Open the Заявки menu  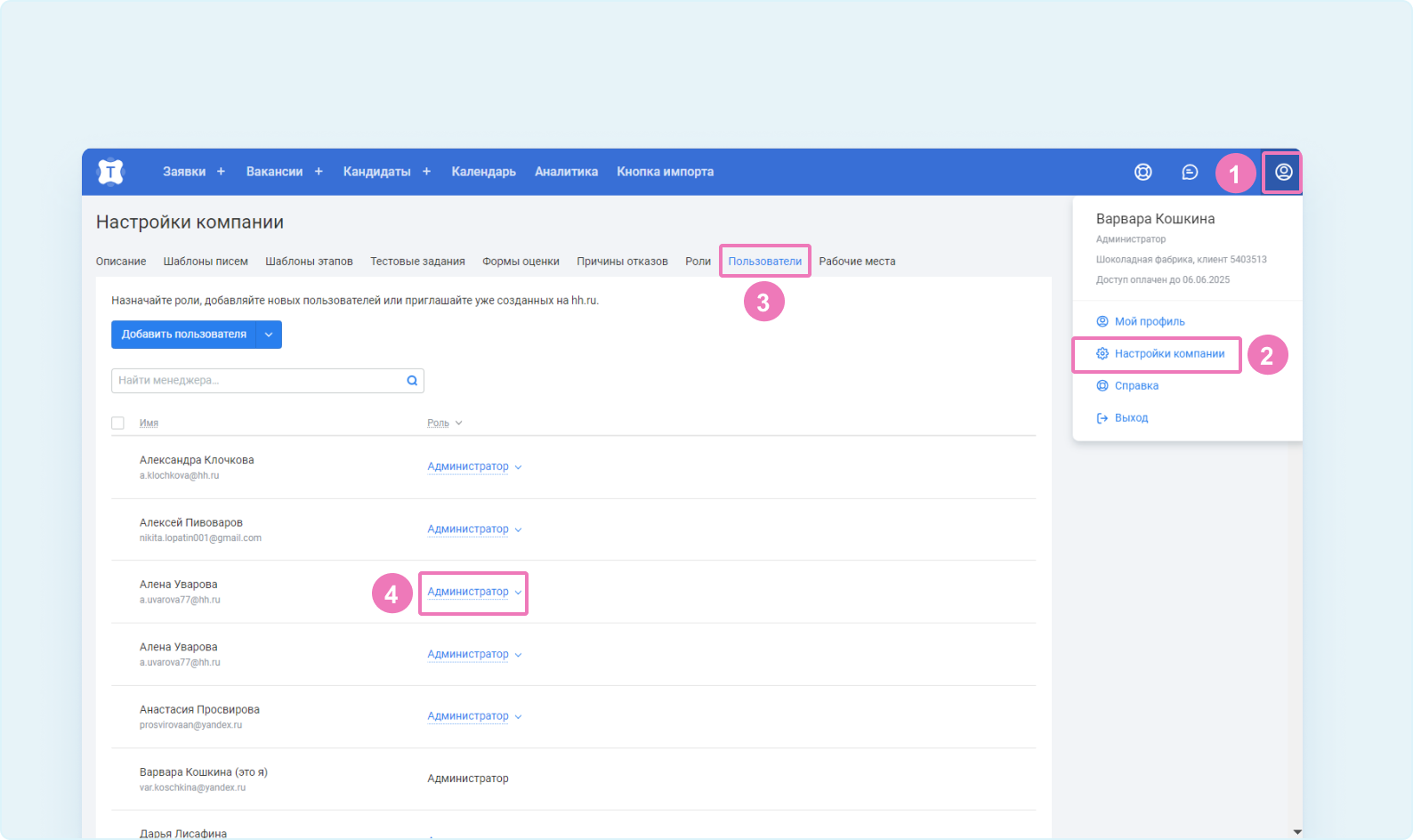pos(184,172)
